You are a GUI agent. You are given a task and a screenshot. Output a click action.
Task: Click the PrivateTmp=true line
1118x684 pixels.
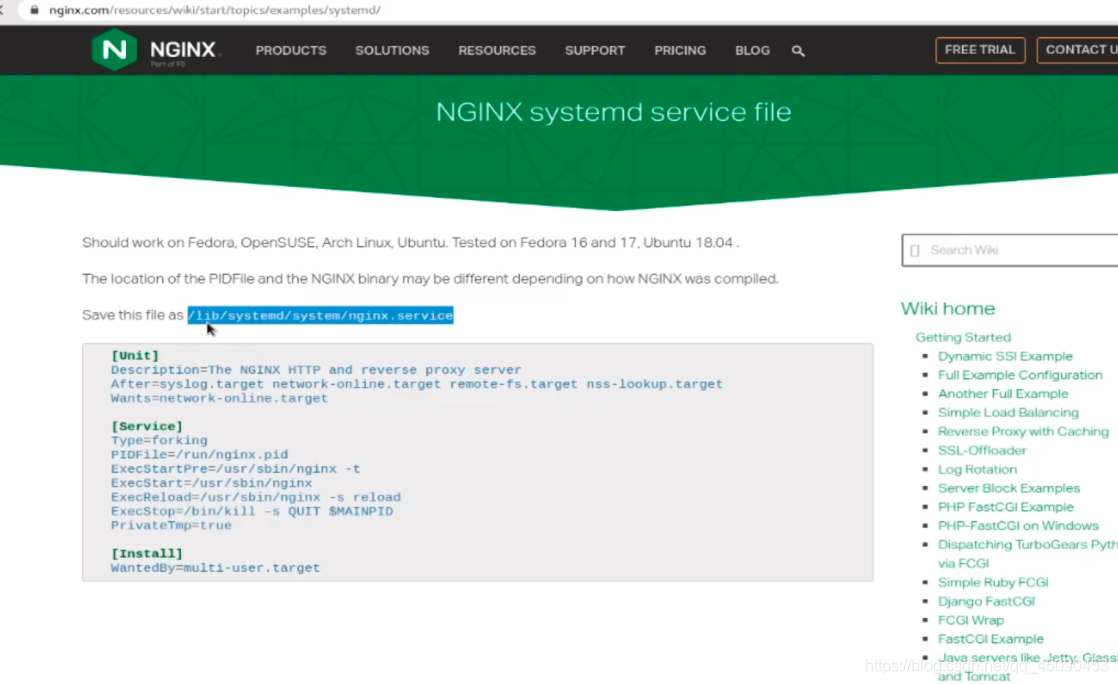click(171, 525)
